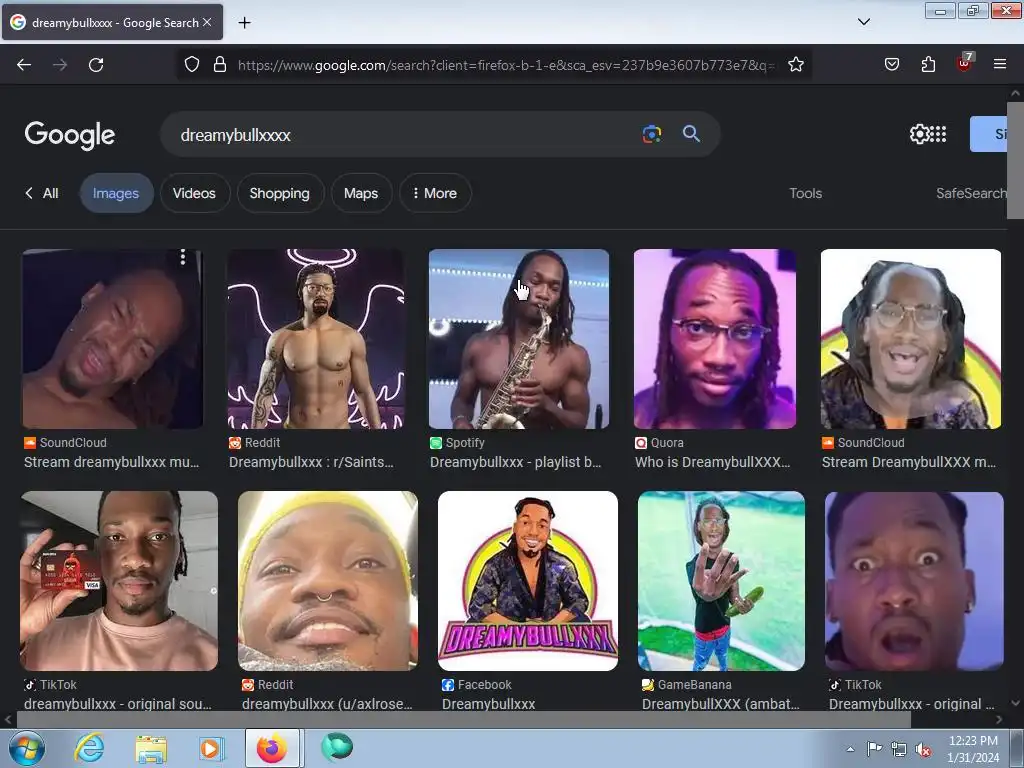Click 'dreamybullxxx (u/axlrose...' link
Screen dimensions: 1024x768
327,704
